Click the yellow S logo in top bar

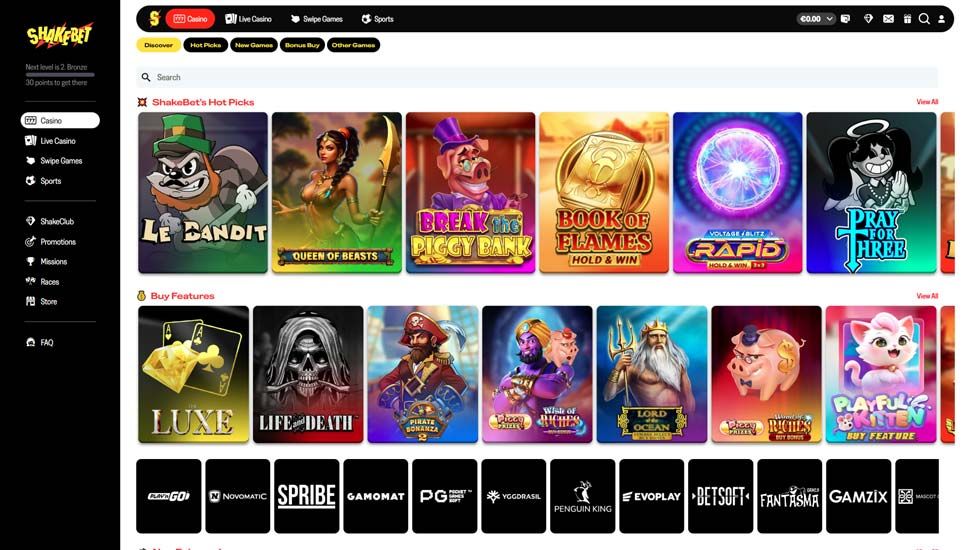[154, 19]
